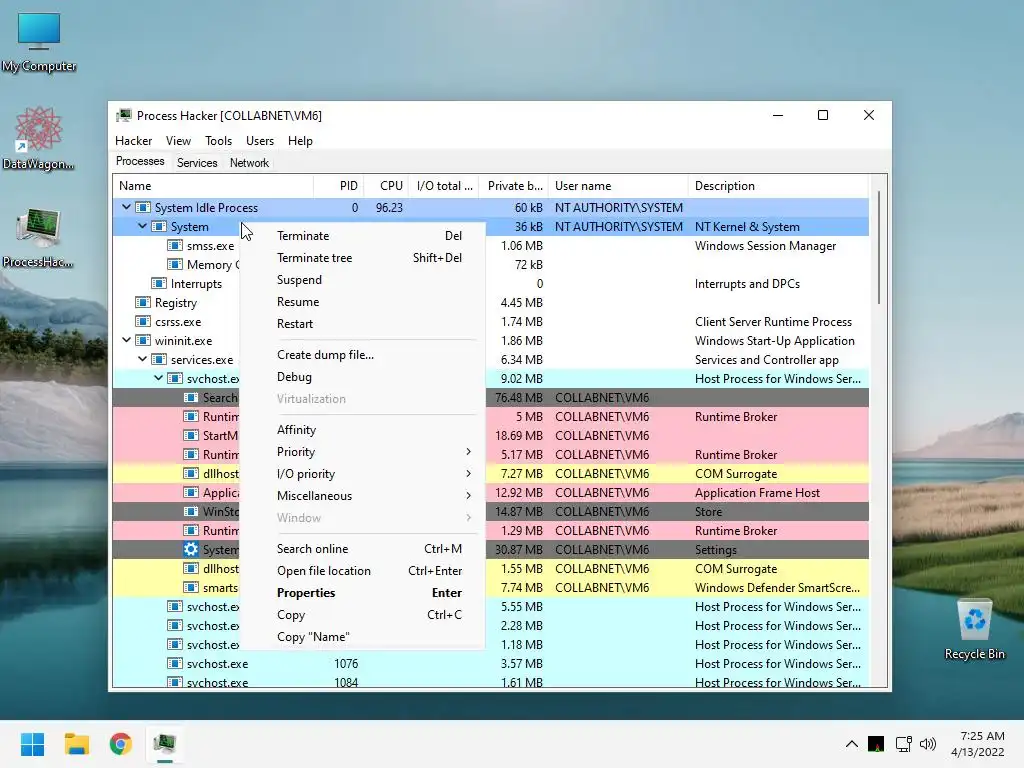Open My Computer desktop icon
The height and width of the screenshot is (768, 1024).
(x=39, y=42)
